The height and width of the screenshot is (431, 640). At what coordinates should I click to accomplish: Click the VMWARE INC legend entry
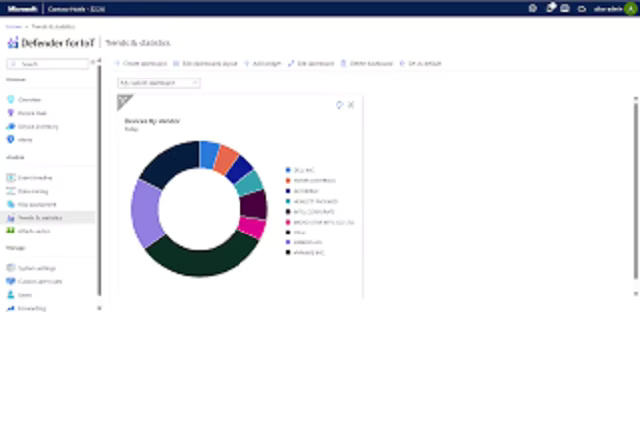tap(305, 253)
